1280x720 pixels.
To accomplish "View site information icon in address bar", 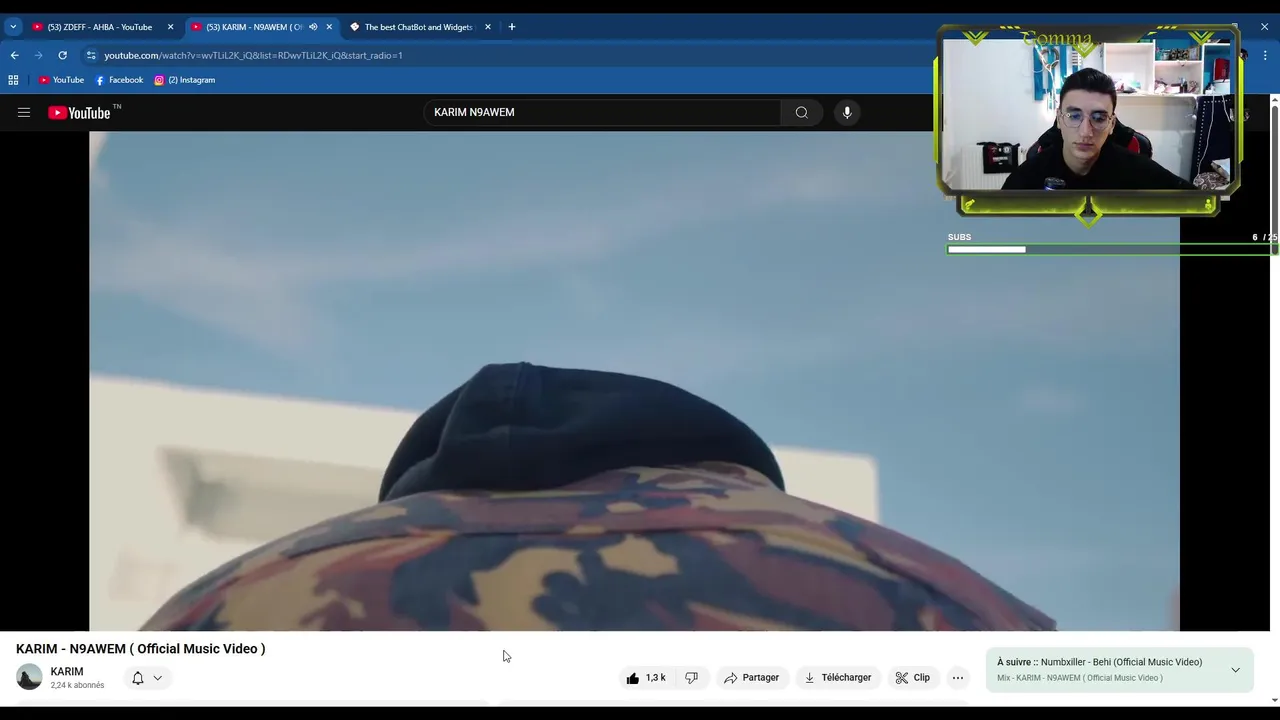I will 91,55.
